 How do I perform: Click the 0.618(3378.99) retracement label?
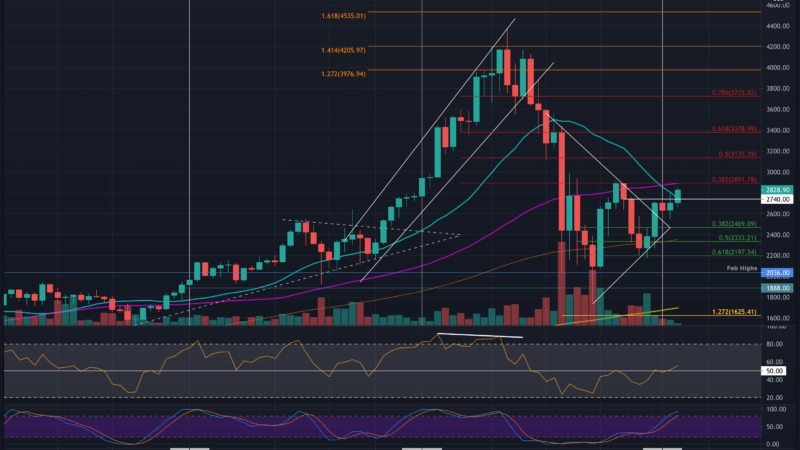pyautogui.click(x=734, y=129)
